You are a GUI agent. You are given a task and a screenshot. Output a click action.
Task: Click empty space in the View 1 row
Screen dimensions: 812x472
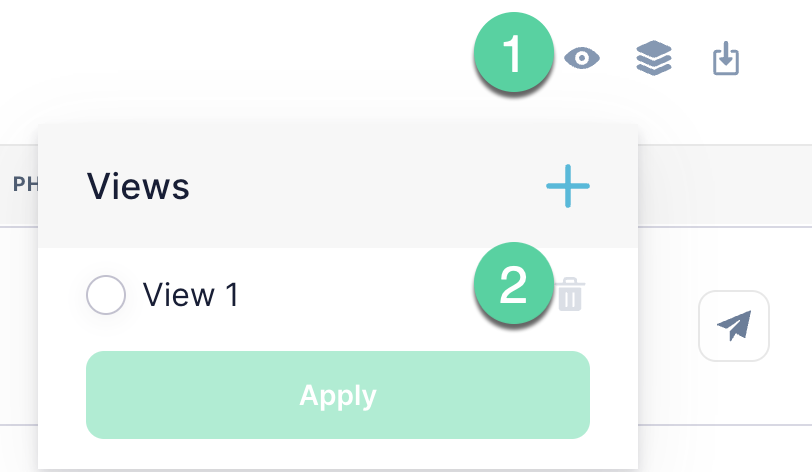pyautogui.click(x=352, y=295)
